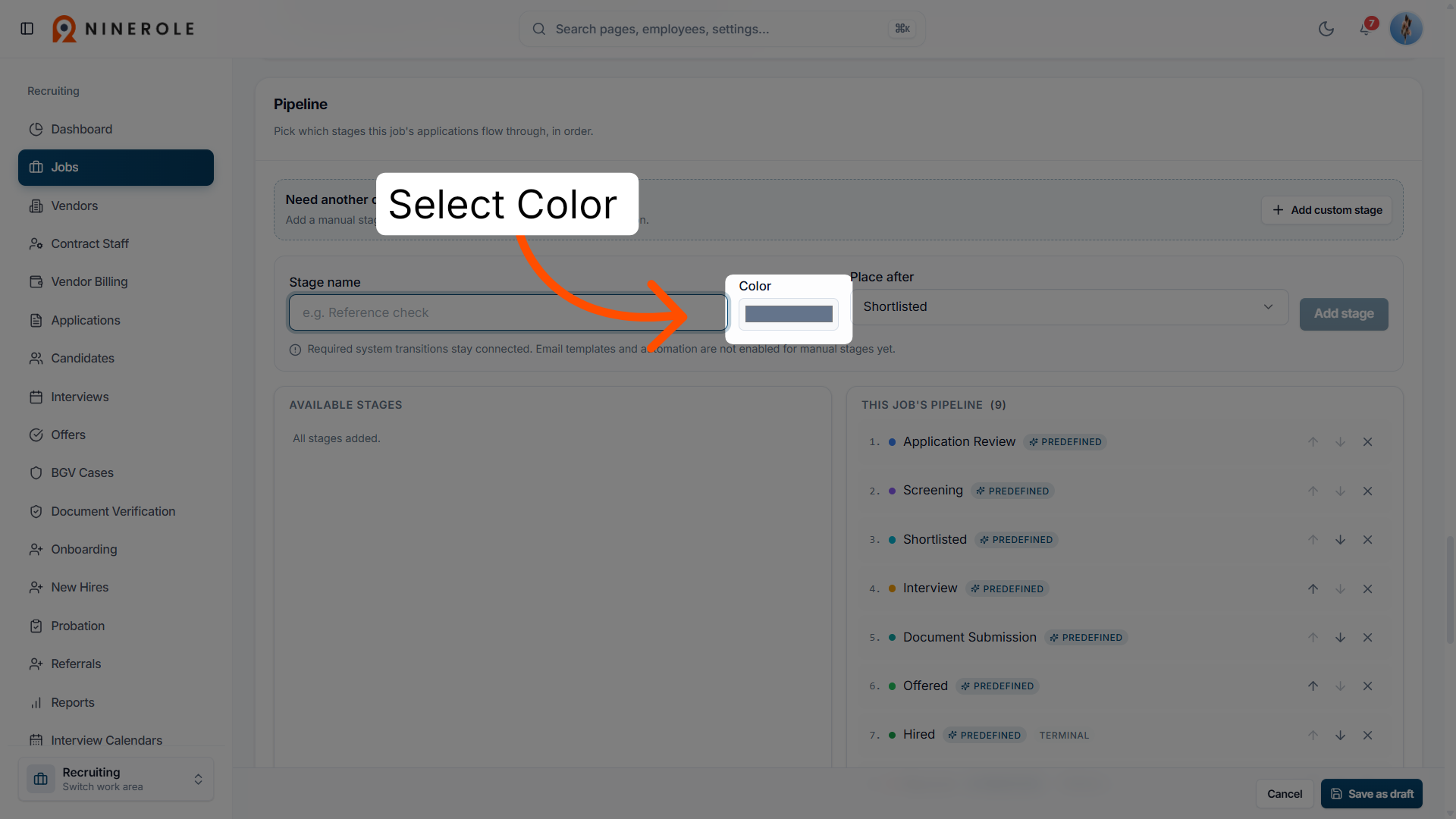The height and width of the screenshot is (819, 1456).
Task: Remove Hired stage from pipeline
Action: point(1367,736)
